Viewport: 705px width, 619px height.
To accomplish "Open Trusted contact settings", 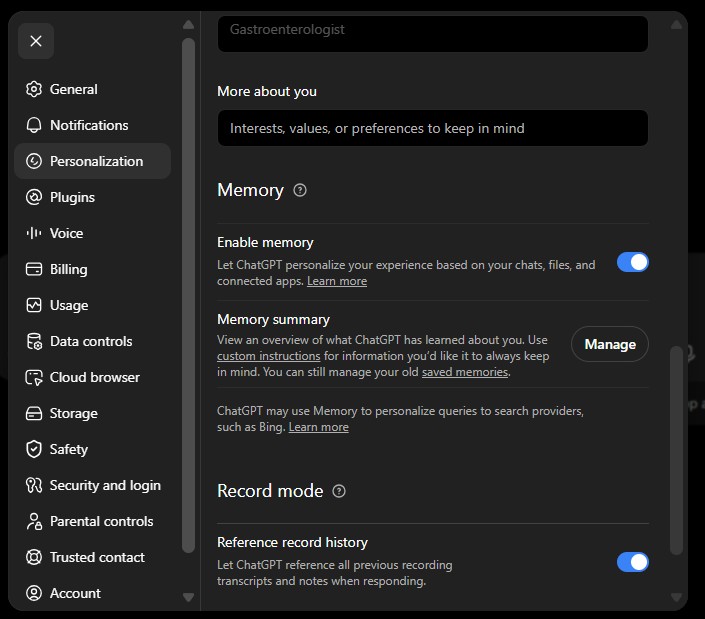I will coord(92,557).
